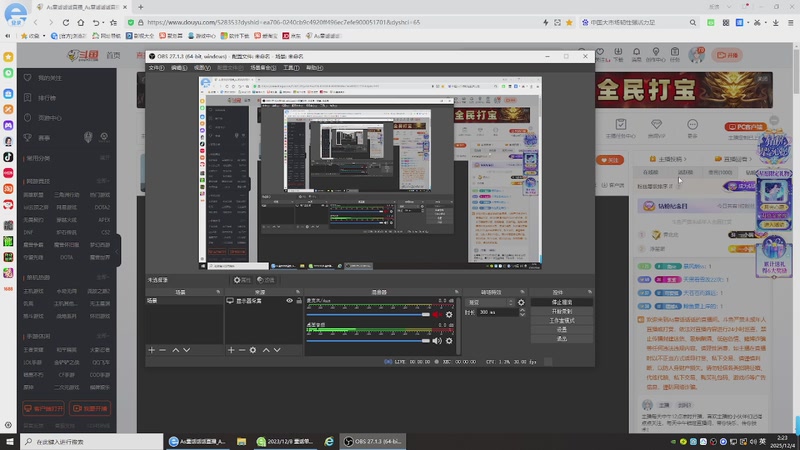Mute 桌面音频 speaker icon
This screenshot has height=450, width=800.
pos(437,341)
